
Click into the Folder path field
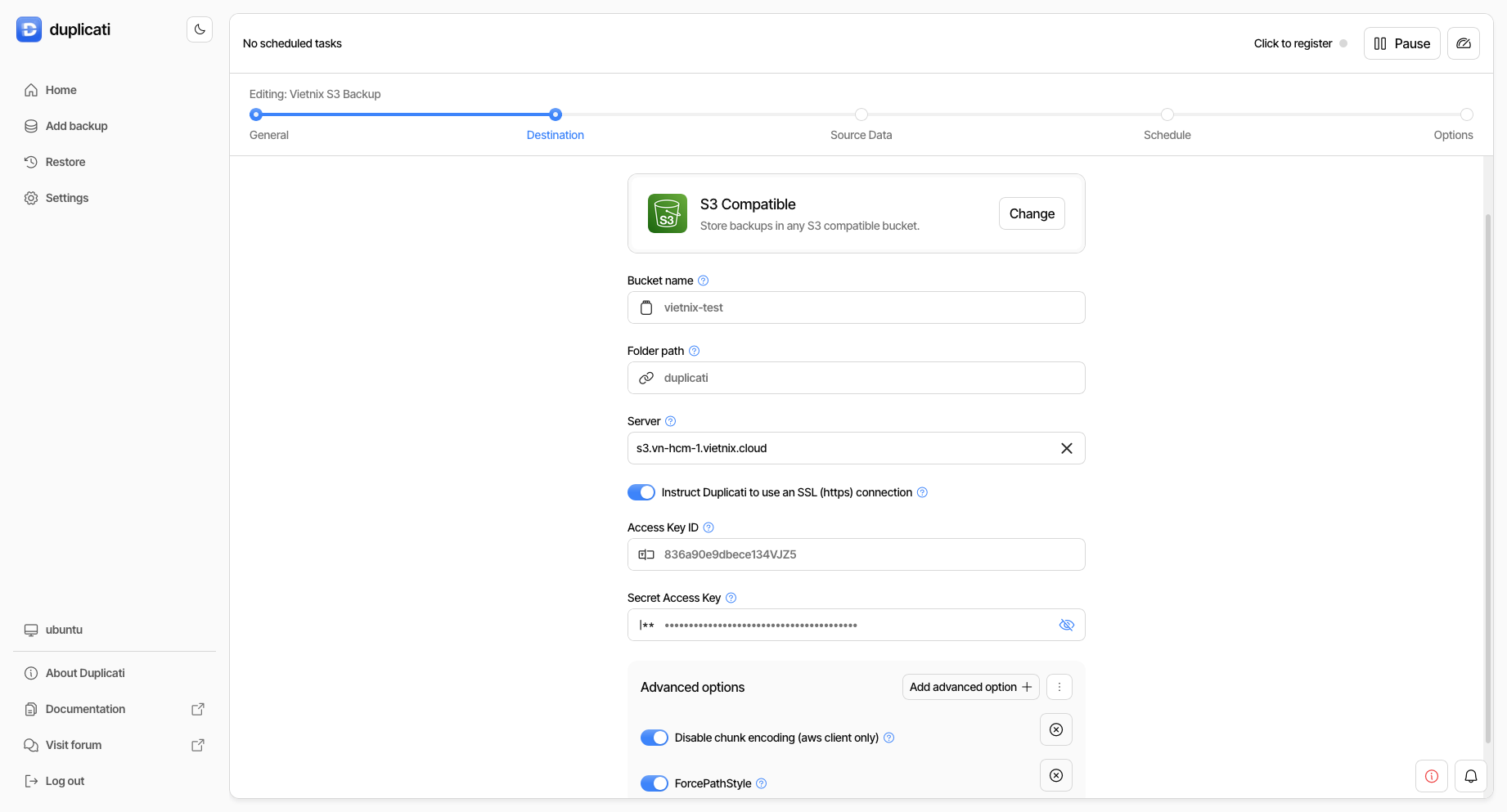[867, 378]
